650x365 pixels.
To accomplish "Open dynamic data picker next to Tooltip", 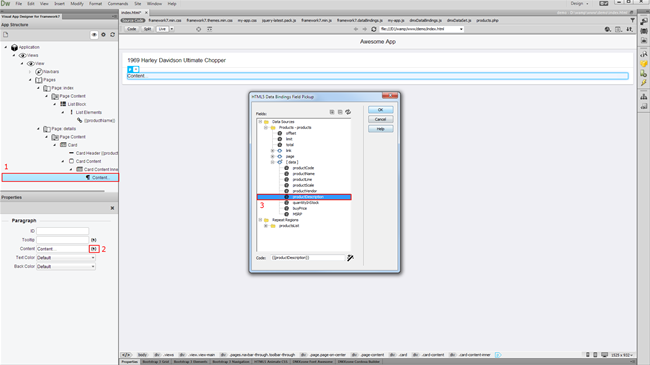I will 94,240.
